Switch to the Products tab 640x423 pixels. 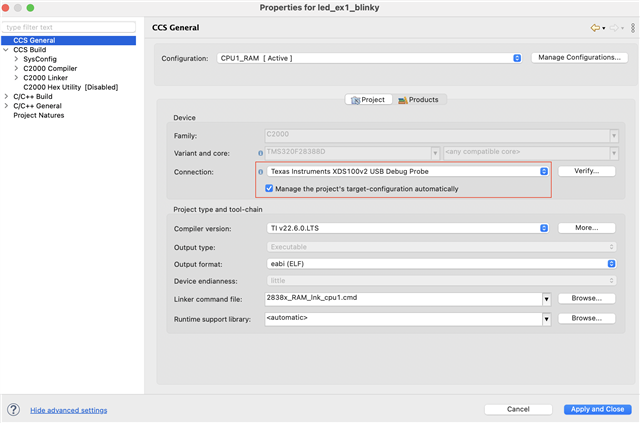pyautogui.click(x=417, y=100)
